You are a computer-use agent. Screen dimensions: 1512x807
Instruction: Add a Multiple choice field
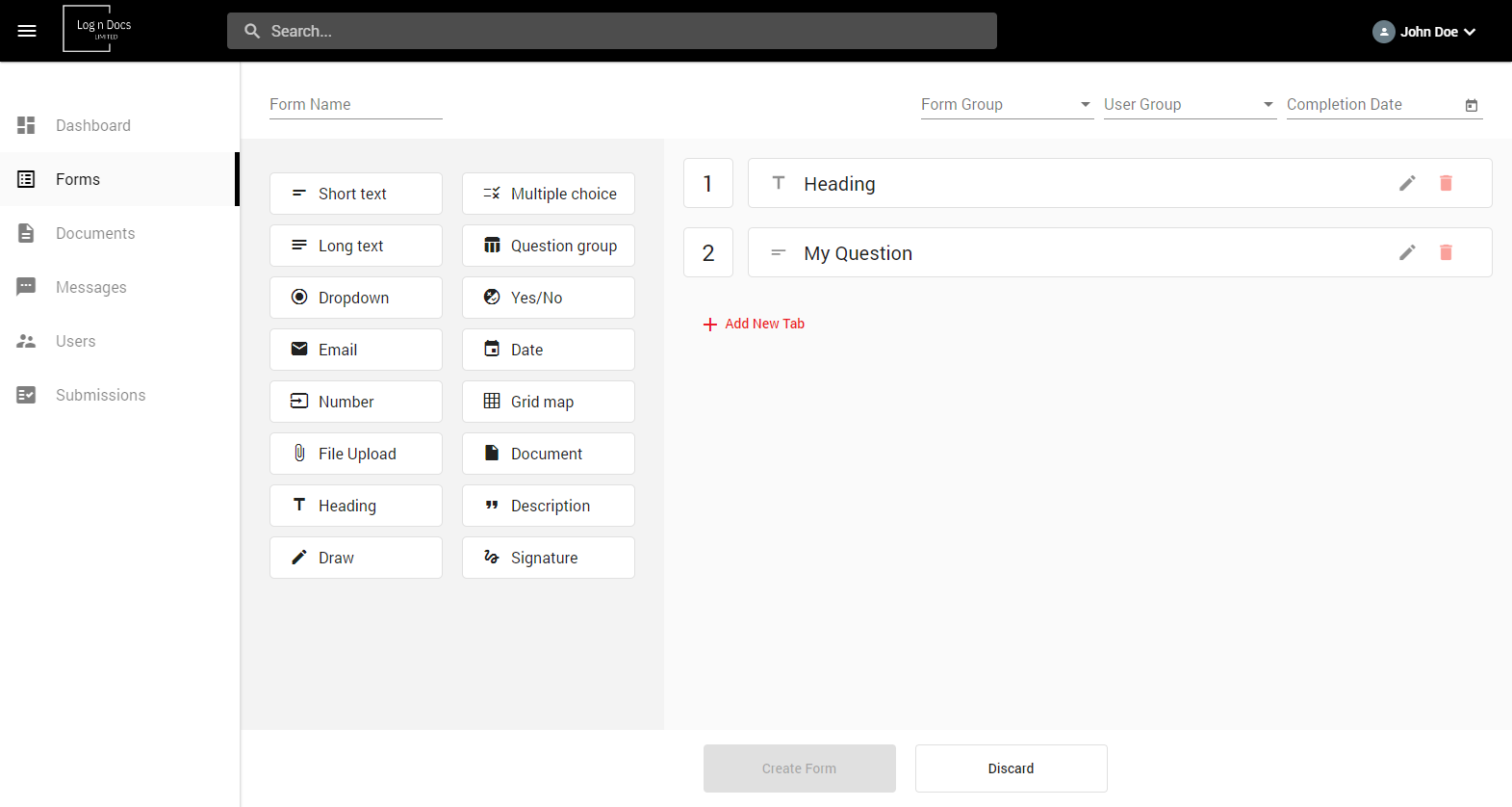(549, 194)
